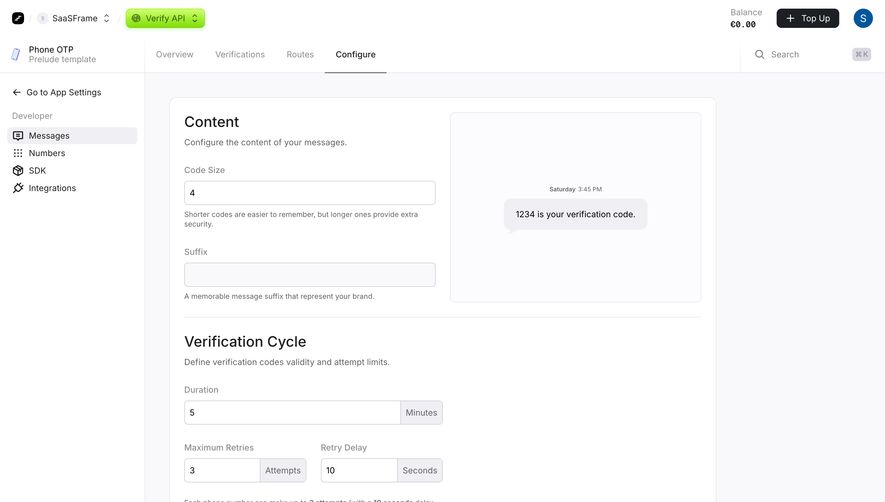Click the Prelude logo icon in the top-left corner
Screen dimensions: 885x502
(x=18, y=18)
